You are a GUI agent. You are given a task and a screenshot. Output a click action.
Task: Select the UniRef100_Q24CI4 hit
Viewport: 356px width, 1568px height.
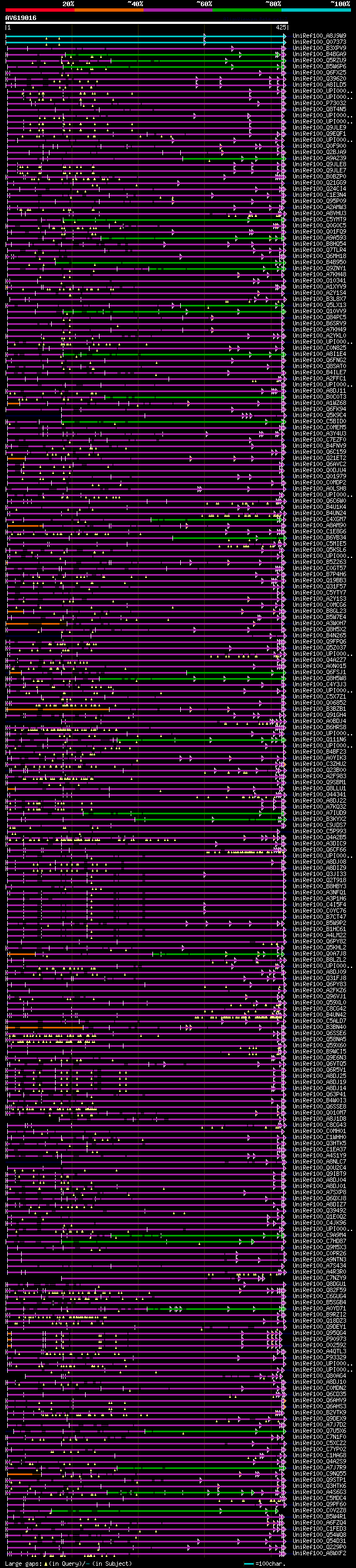pos(319,189)
